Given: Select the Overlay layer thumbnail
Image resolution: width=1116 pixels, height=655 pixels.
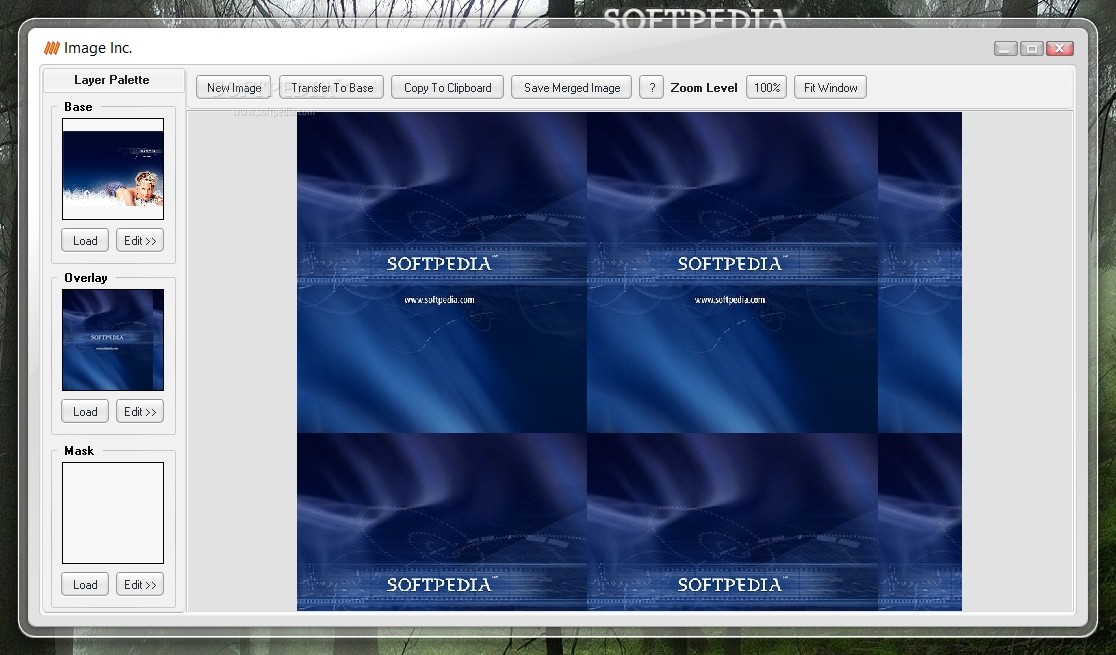Looking at the screenshot, I should tap(113, 340).
